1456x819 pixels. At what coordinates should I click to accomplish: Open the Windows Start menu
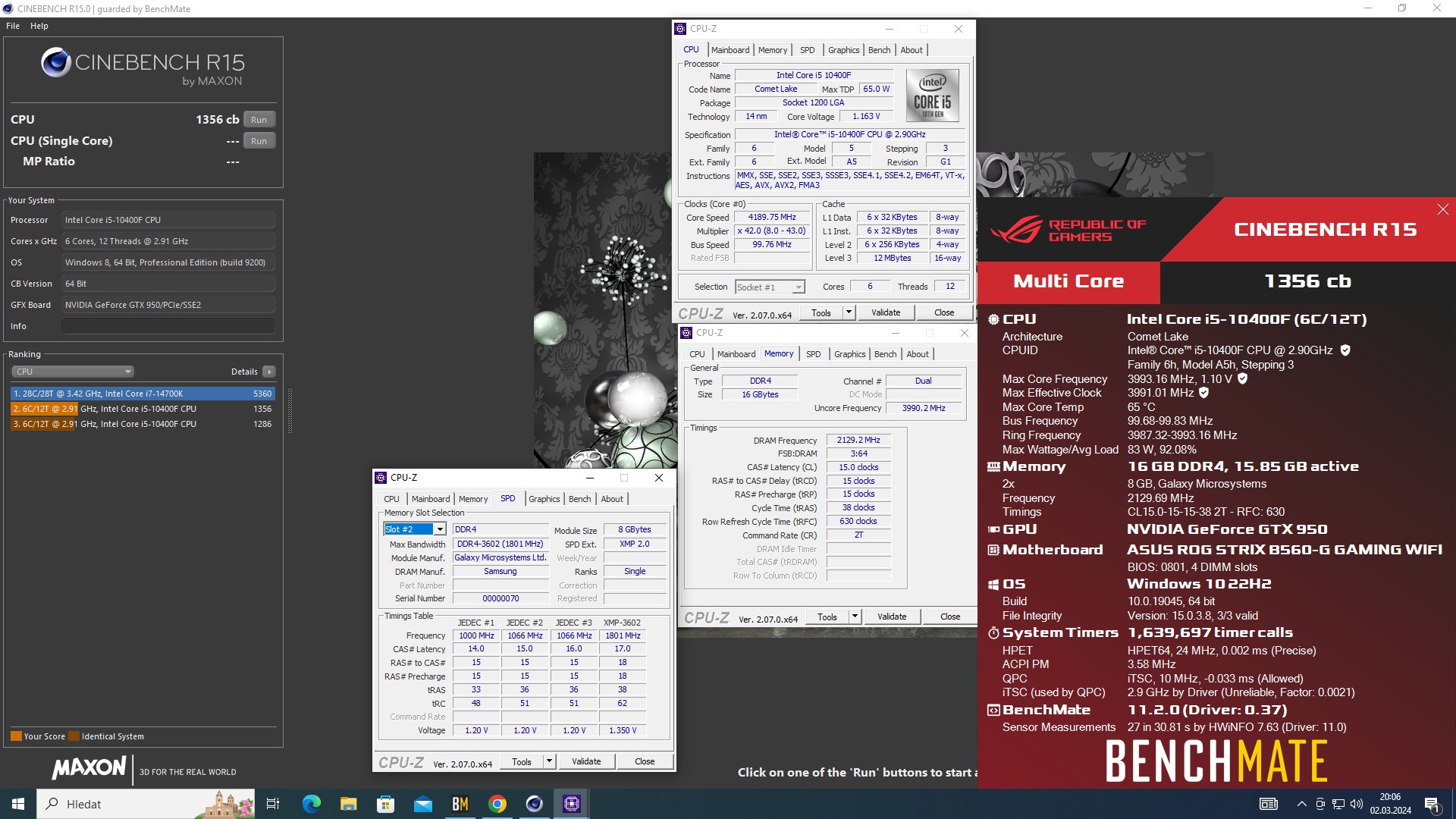coord(18,804)
